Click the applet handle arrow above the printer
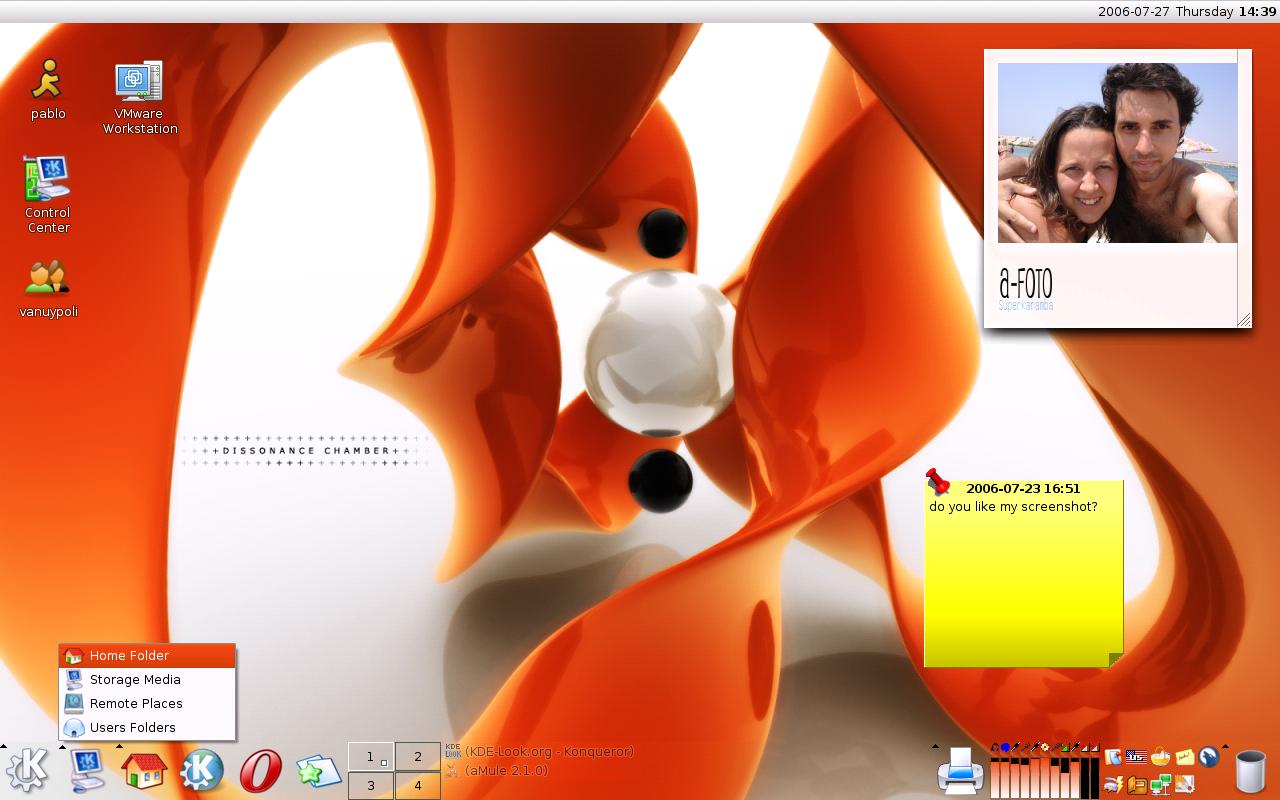Viewport: 1280px width, 800px height. 935,746
